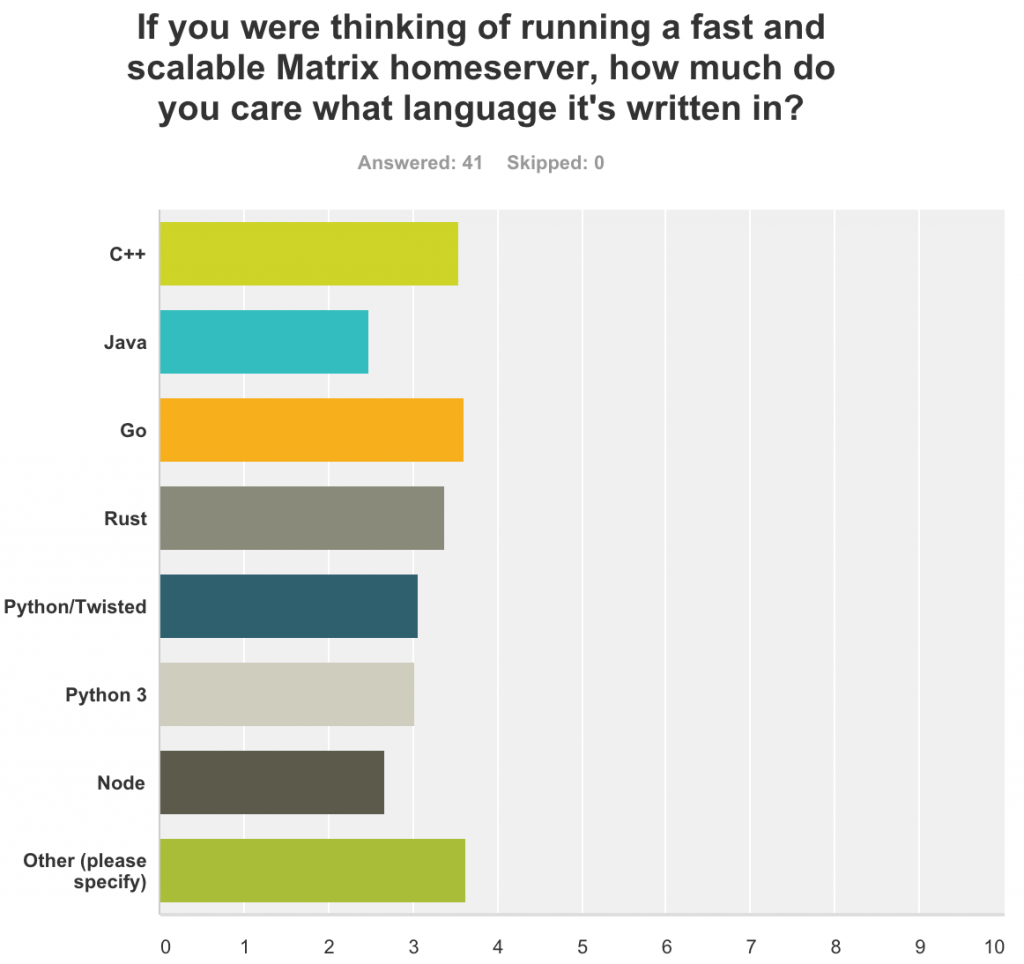Screen dimensions: 1024x964
Task: Click the light beige Python 3 bar
Action: click(x=286, y=694)
